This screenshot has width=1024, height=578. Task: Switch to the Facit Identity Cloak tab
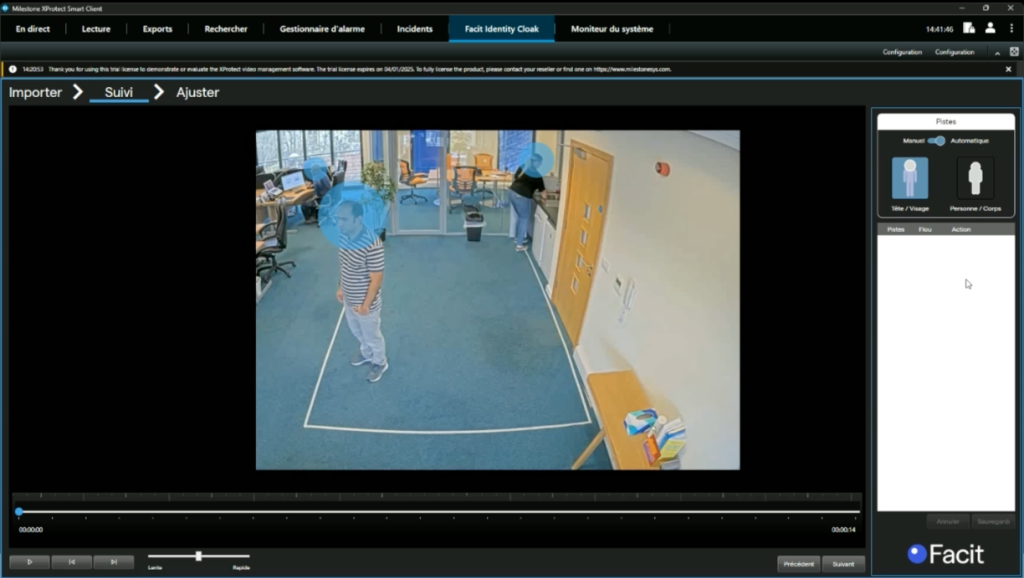501,29
